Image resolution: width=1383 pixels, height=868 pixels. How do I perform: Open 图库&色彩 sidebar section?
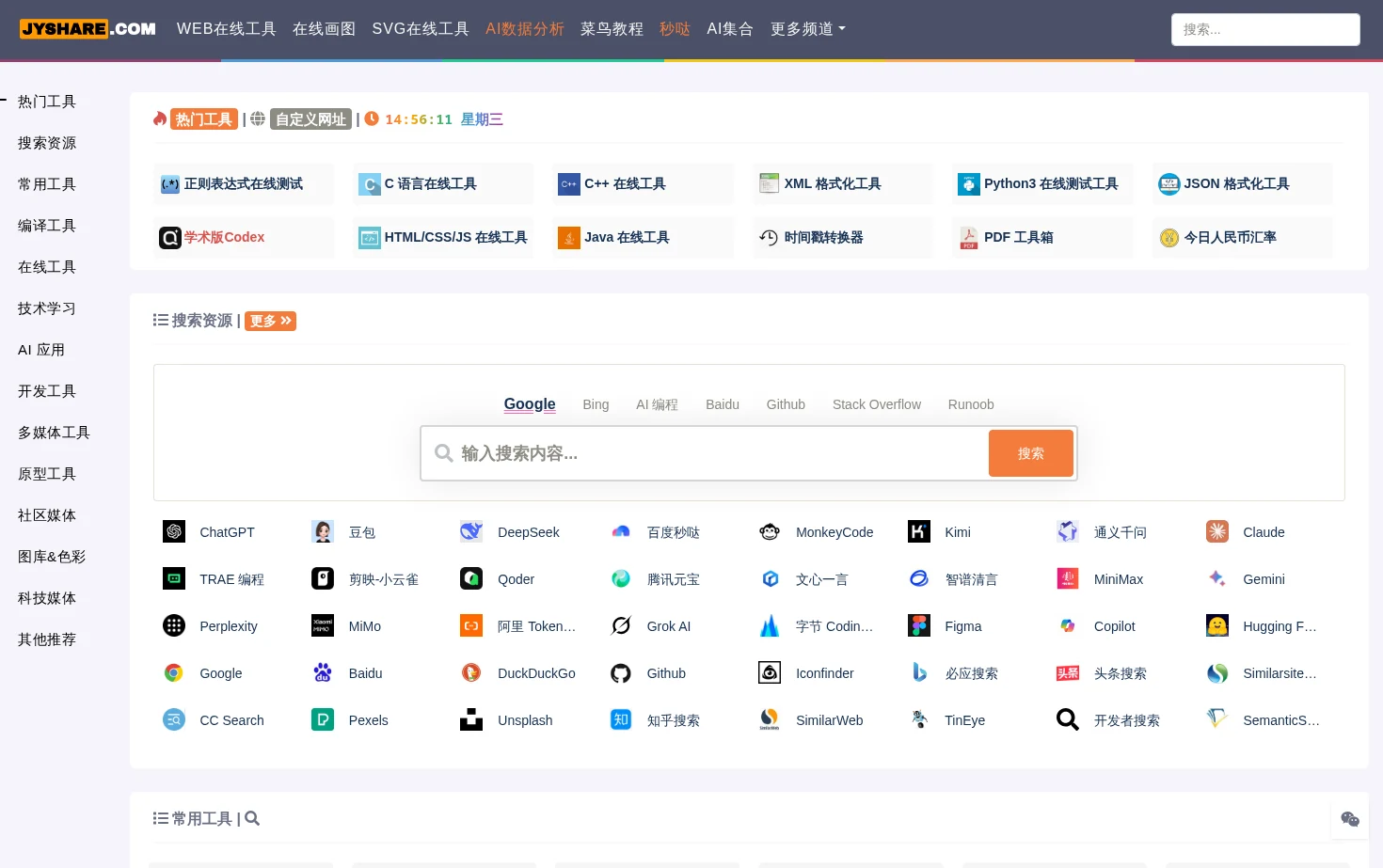(52, 557)
